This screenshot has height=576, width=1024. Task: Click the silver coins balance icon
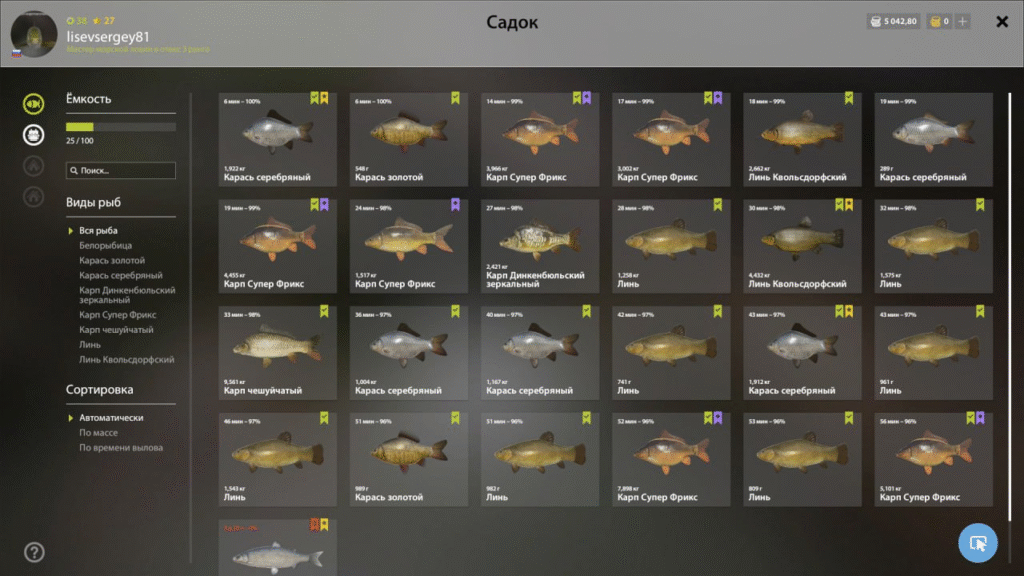pyautogui.click(x=876, y=22)
